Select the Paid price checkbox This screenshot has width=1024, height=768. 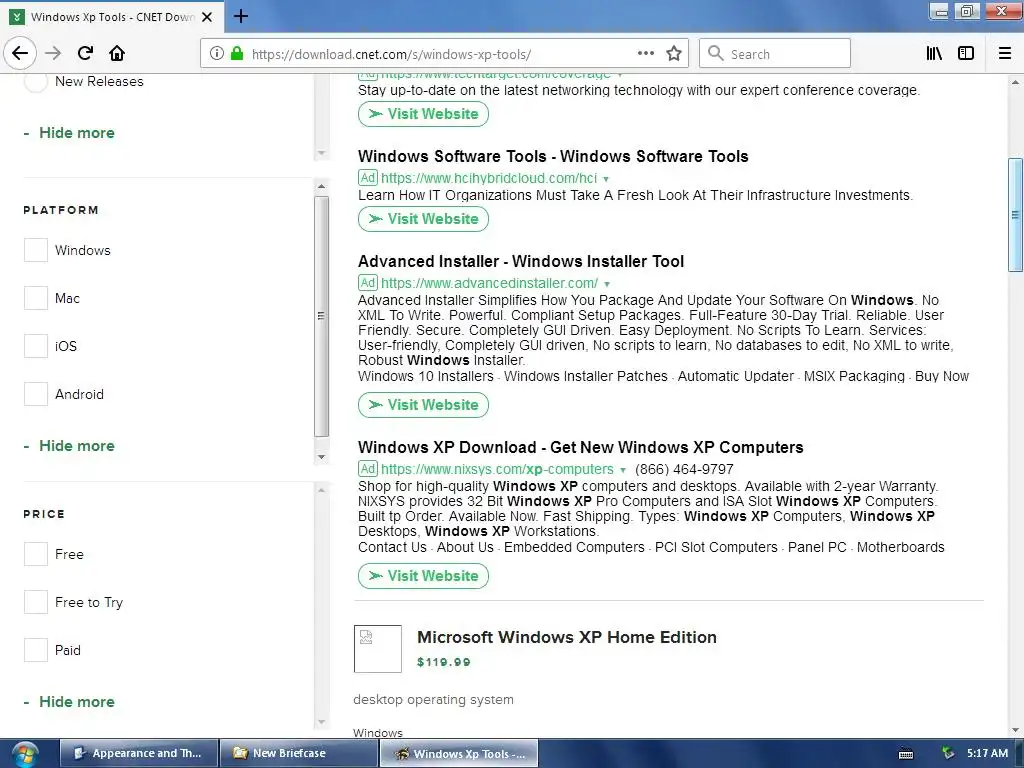36,650
